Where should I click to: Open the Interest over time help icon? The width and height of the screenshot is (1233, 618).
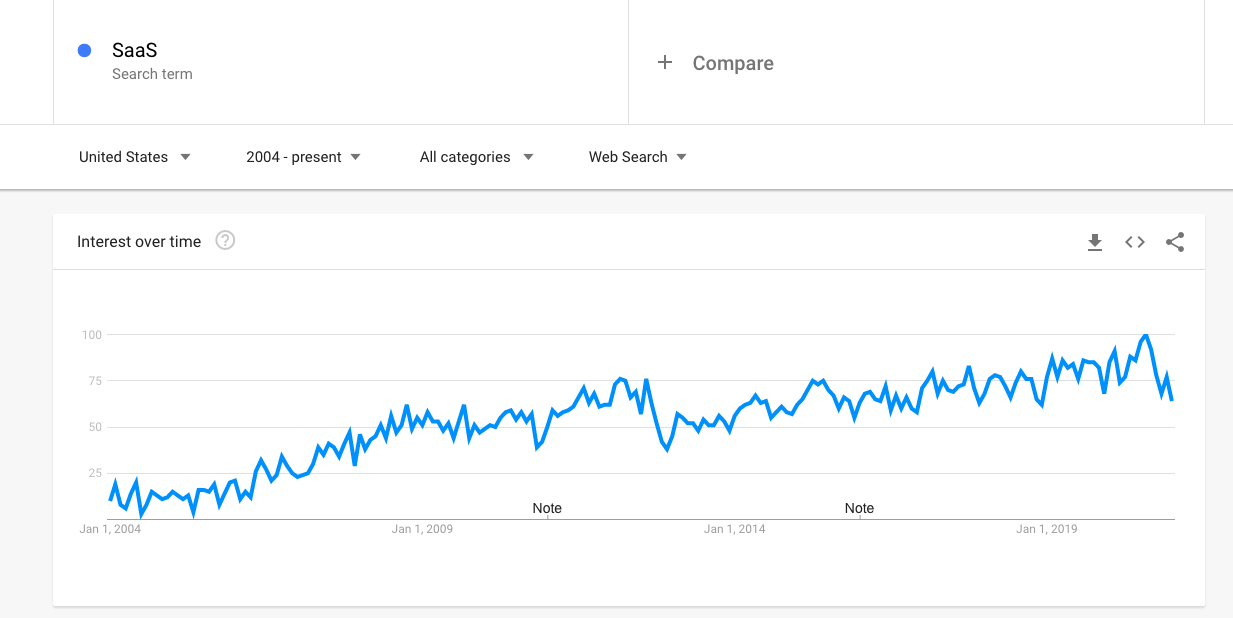225,240
